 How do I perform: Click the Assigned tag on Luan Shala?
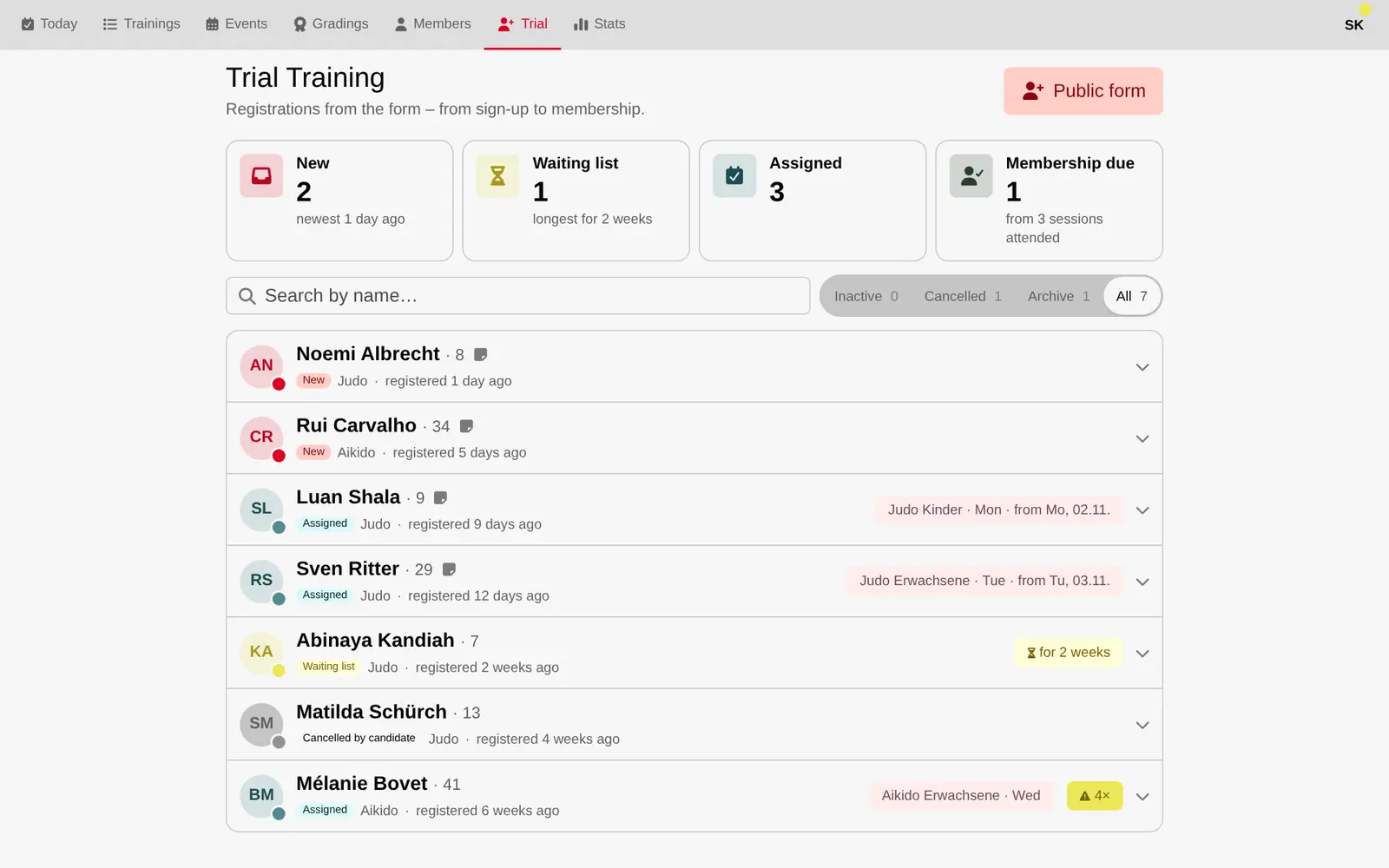325,523
